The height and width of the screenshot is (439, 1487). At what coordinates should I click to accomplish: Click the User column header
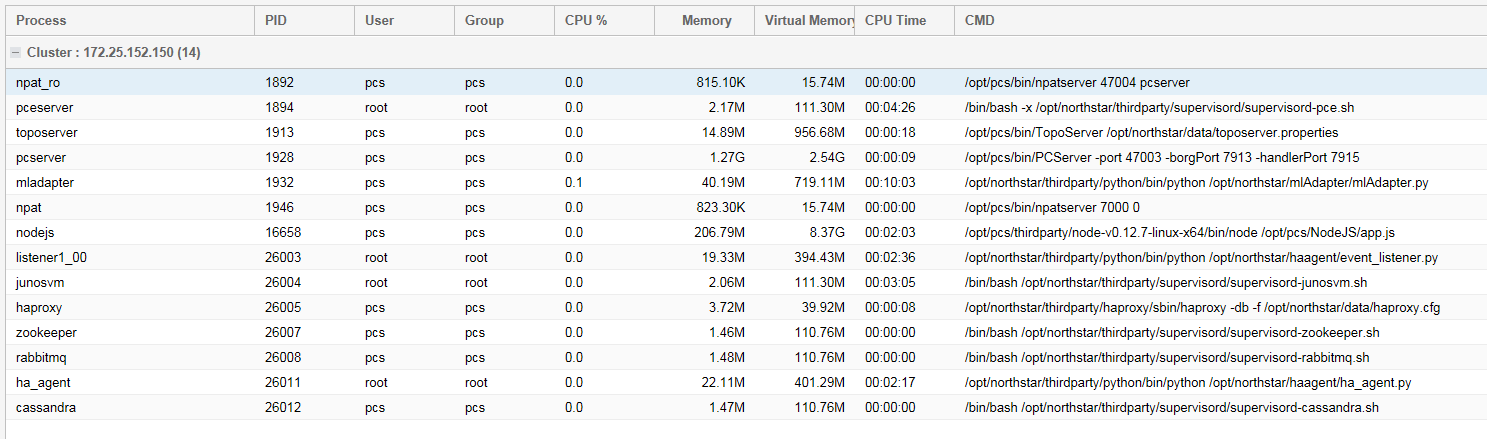point(379,20)
